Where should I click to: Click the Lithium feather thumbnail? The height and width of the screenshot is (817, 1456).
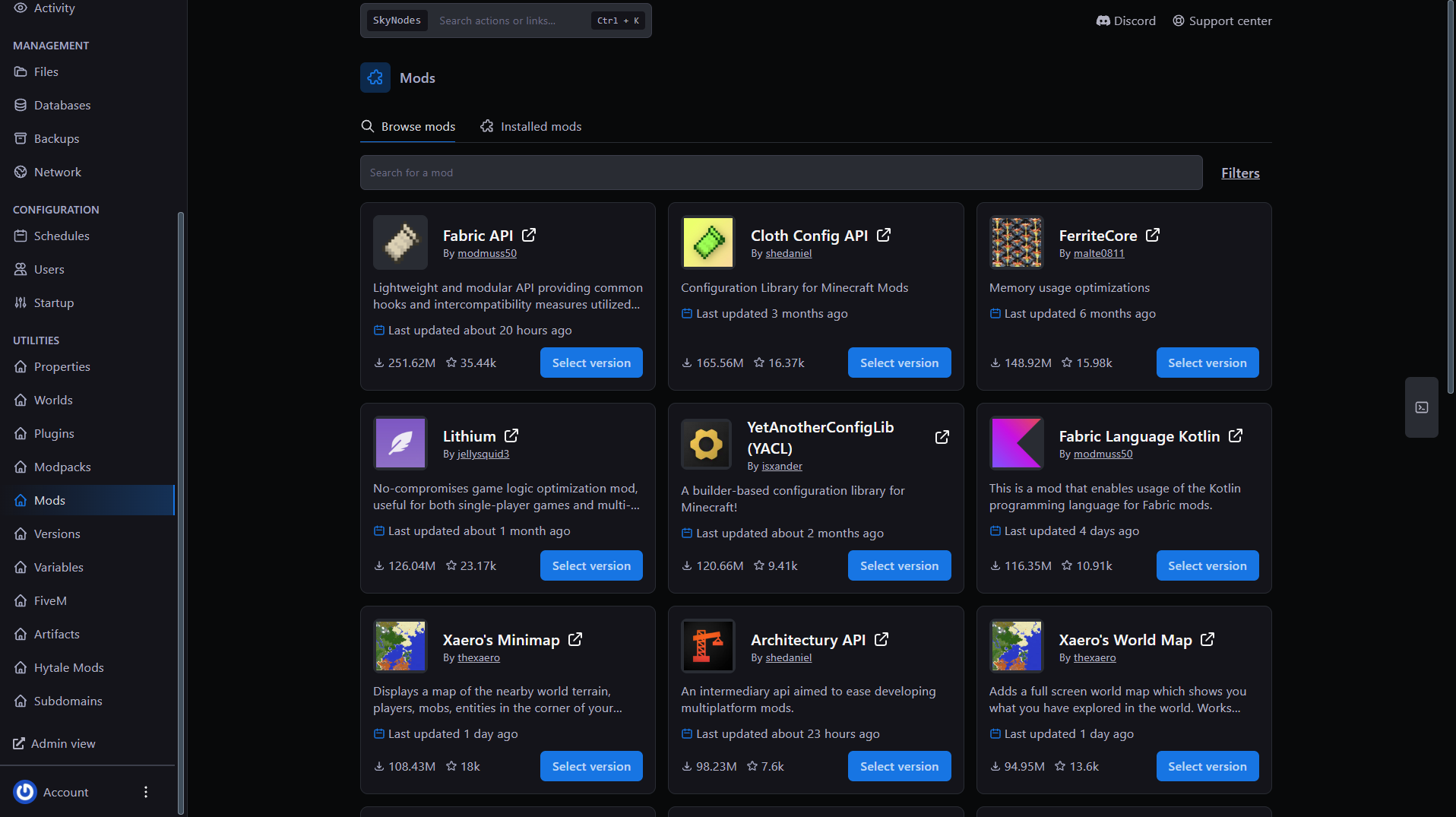pyautogui.click(x=400, y=443)
